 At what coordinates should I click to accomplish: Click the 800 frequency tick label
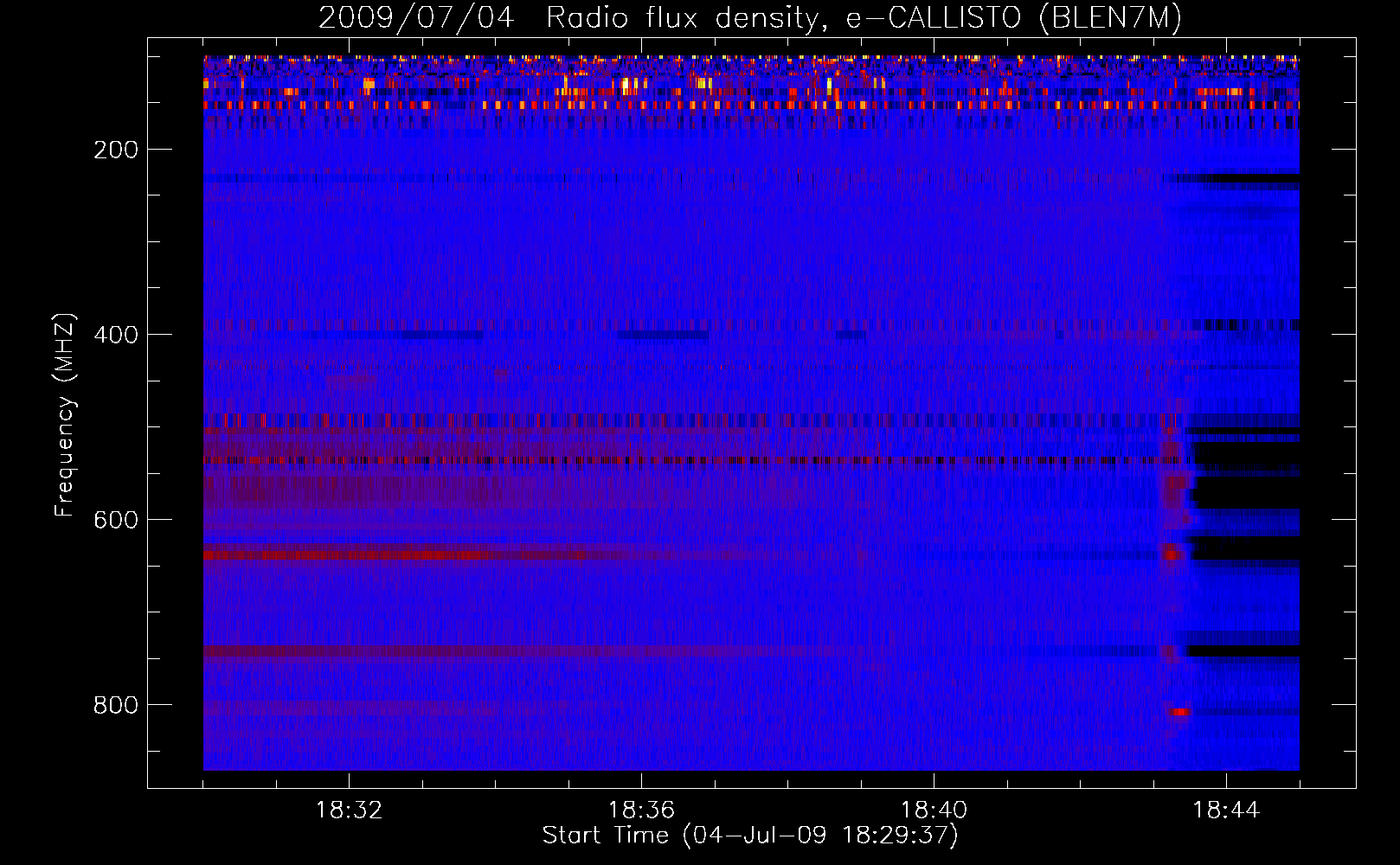pyautogui.click(x=117, y=705)
